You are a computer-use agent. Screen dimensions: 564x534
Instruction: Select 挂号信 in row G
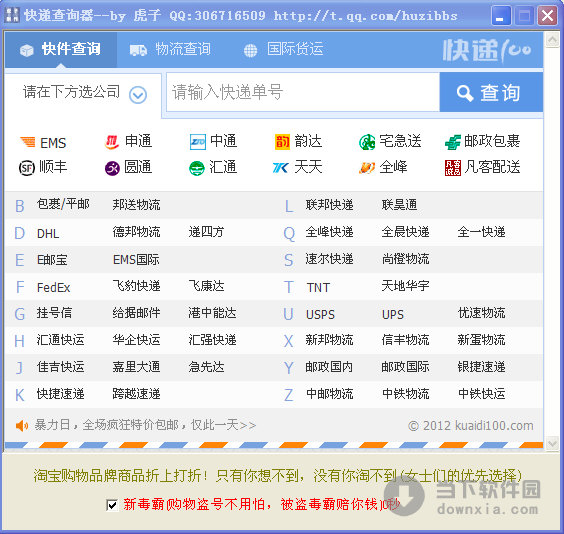click(54, 313)
